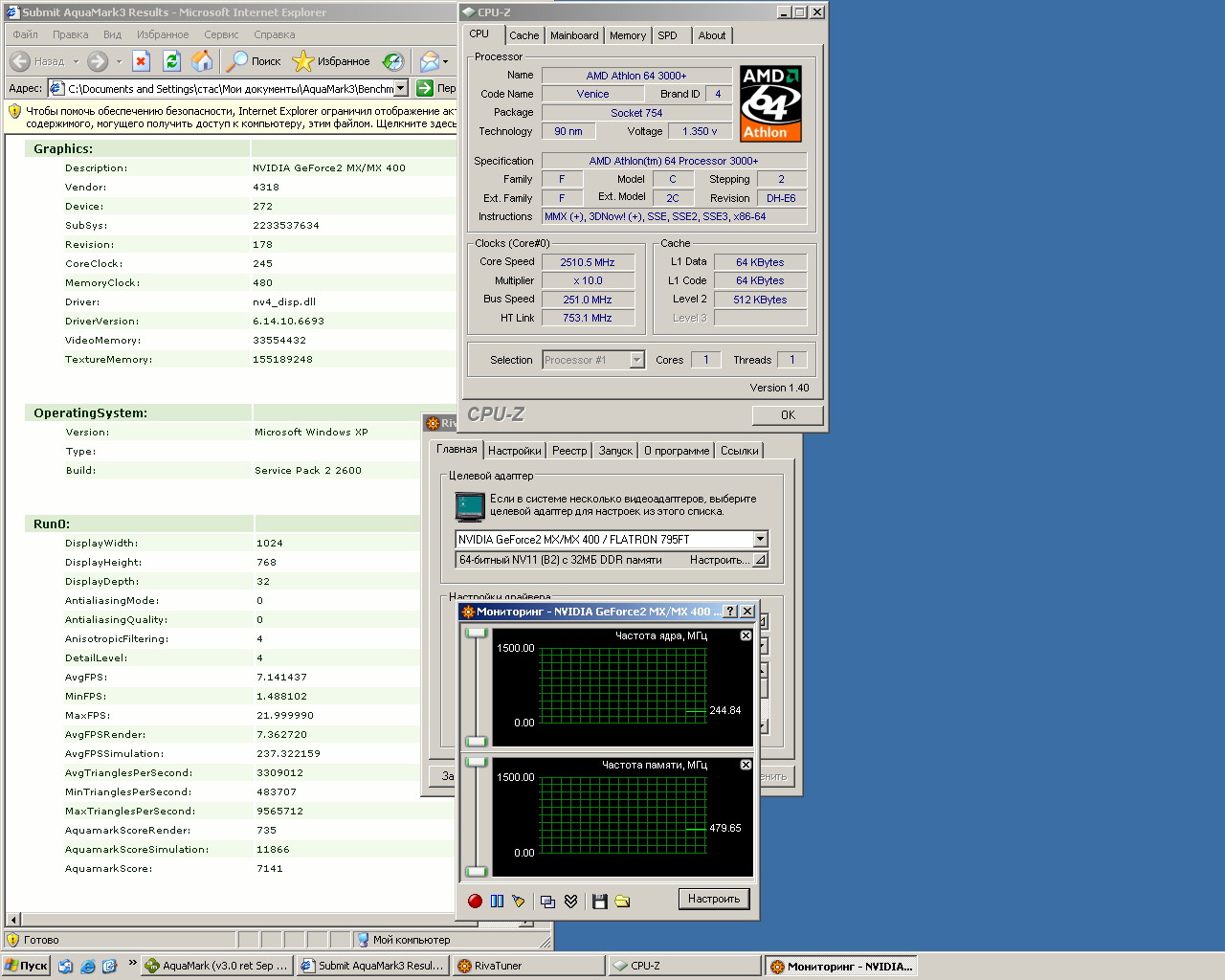
Task: Click the target adapter monitor icon in RivaTuner
Action: pyautogui.click(x=470, y=505)
